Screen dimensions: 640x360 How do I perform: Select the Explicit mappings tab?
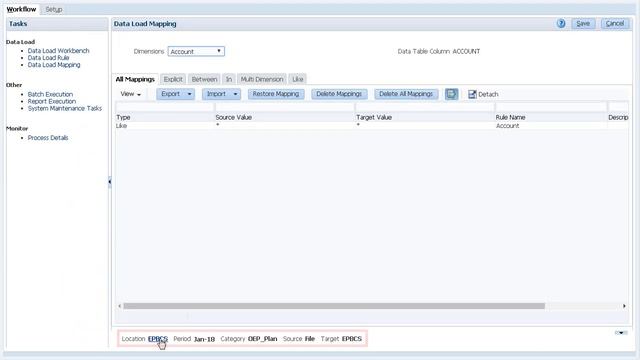pos(173,79)
